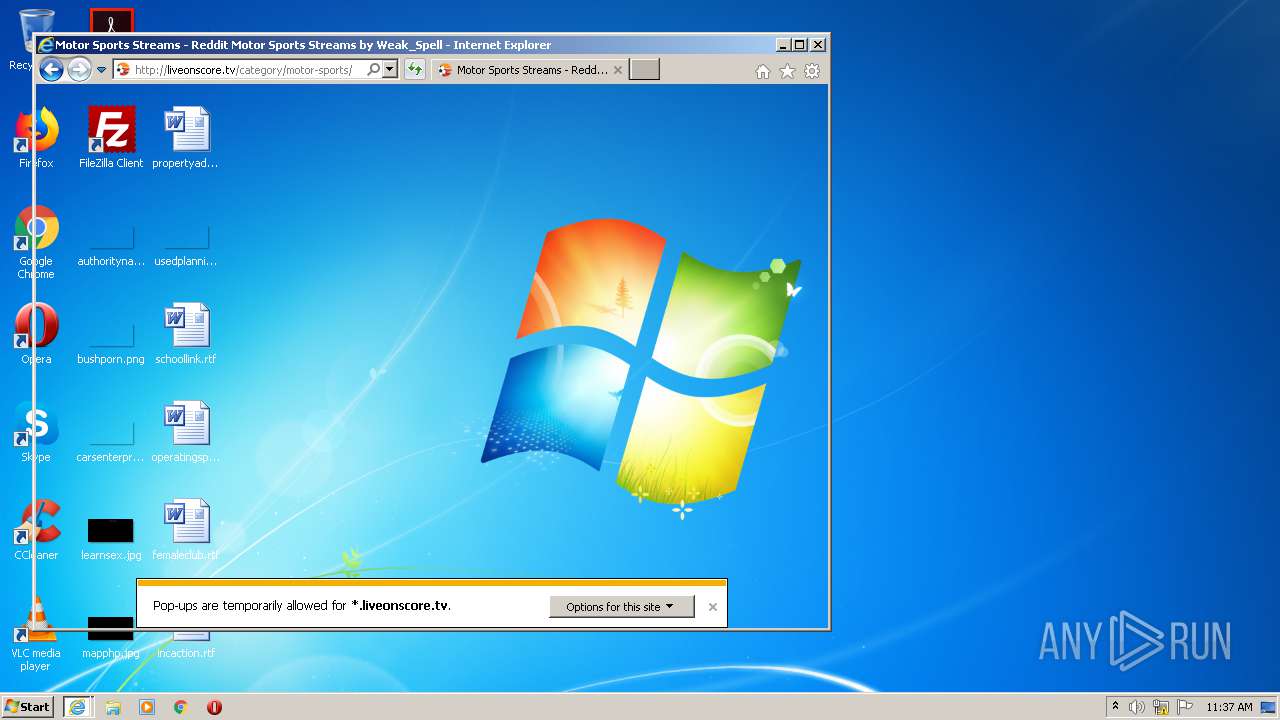This screenshot has height=720, width=1280.
Task: Launch Google Chrome from the taskbar
Action: click(x=181, y=707)
